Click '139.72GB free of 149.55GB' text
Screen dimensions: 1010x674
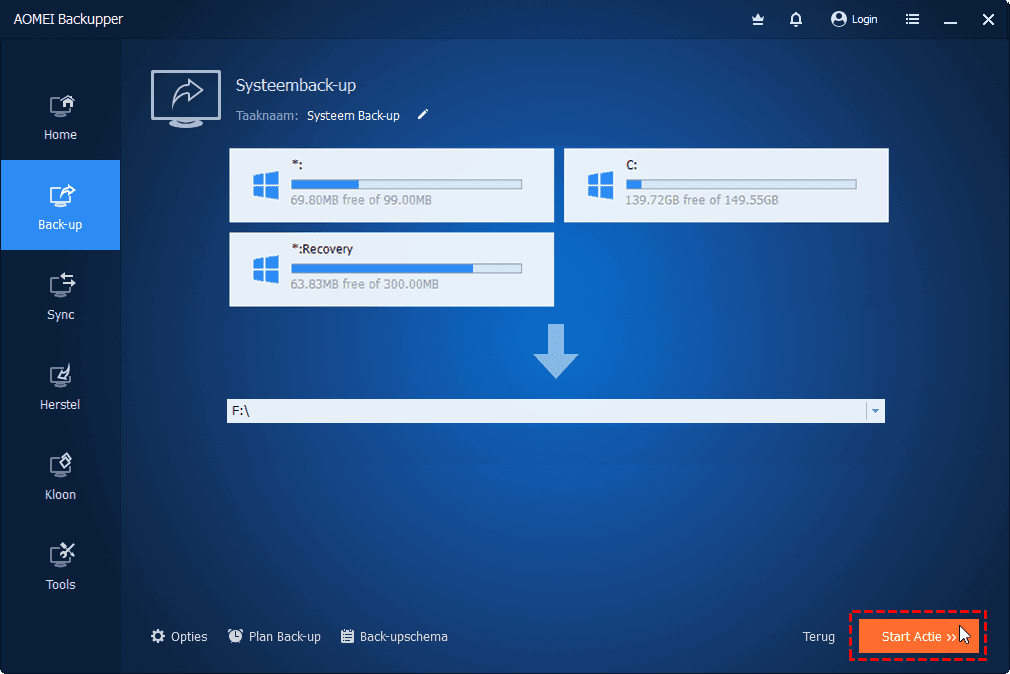coord(701,200)
